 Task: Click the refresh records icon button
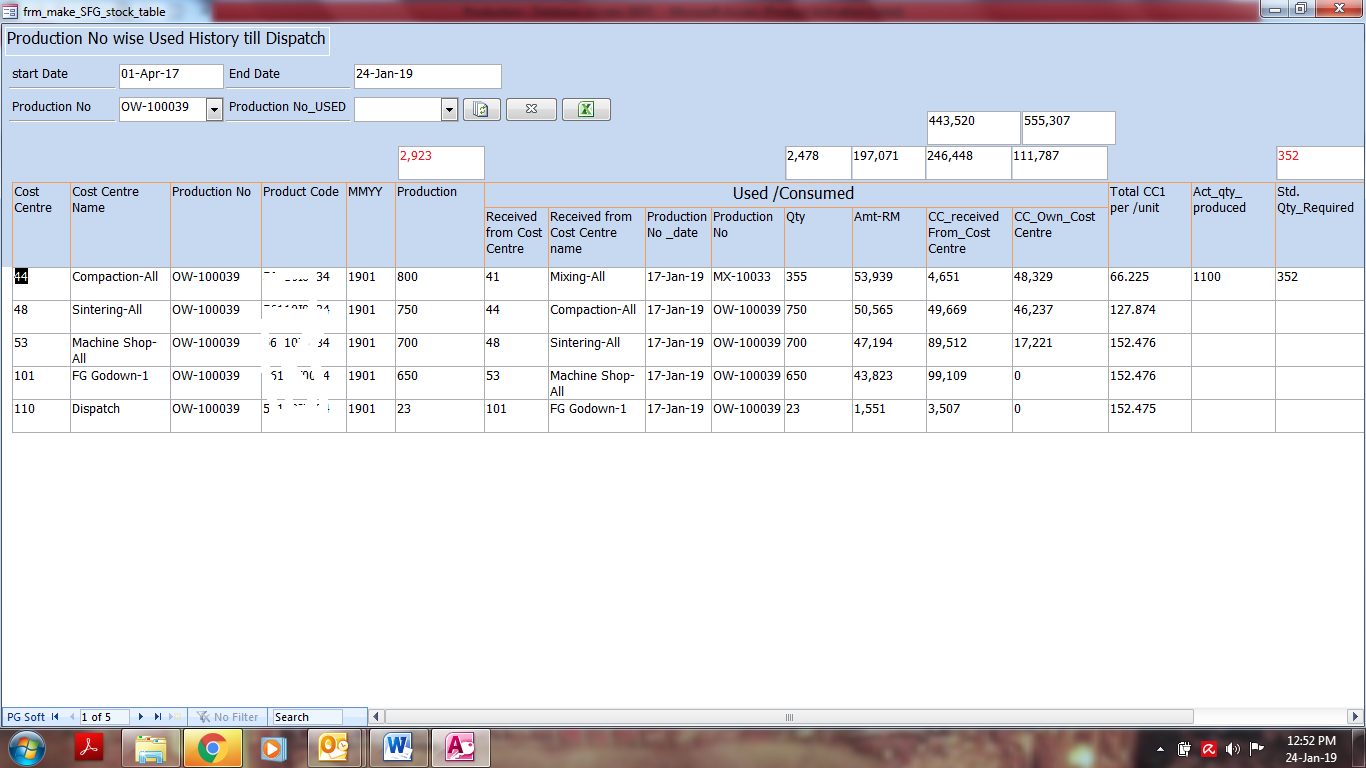coord(481,109)
